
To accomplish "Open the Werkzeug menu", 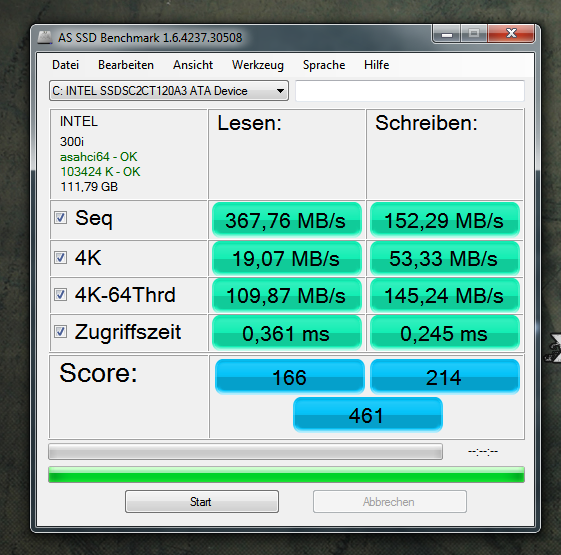I will 258,65.
